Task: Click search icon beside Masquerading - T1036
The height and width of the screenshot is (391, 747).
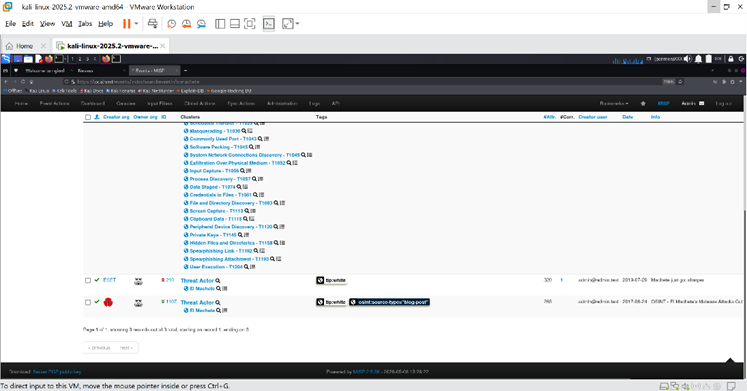Action: [243, 131]
